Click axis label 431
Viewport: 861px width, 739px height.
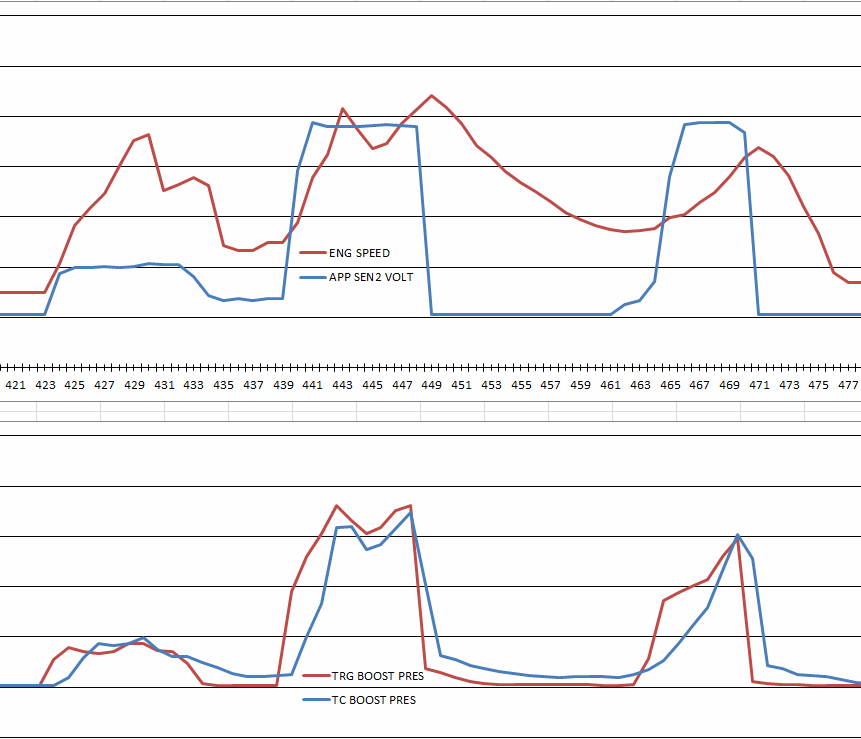164,385
